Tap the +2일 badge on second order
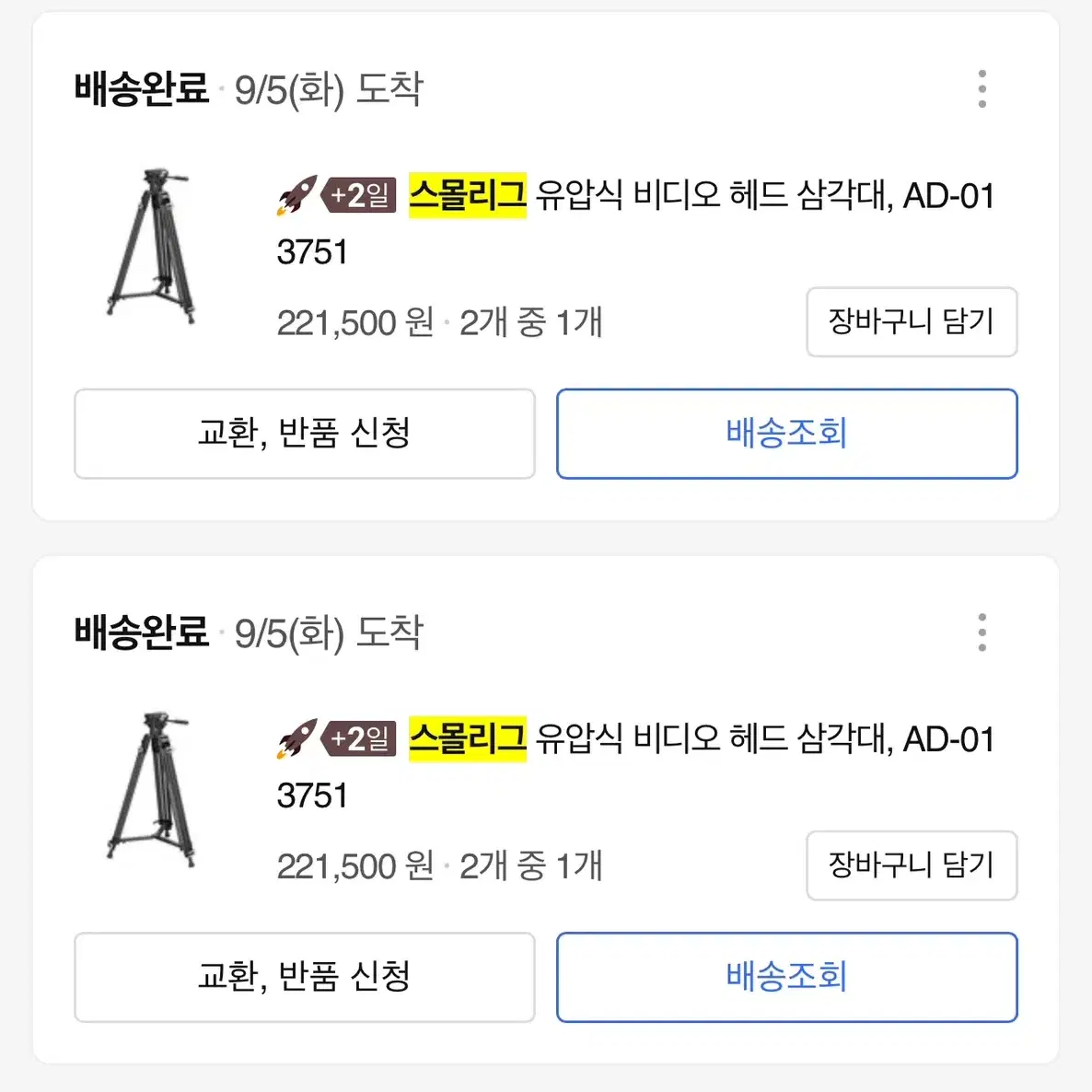The image size is (1092, 1092). pos(359,738)
